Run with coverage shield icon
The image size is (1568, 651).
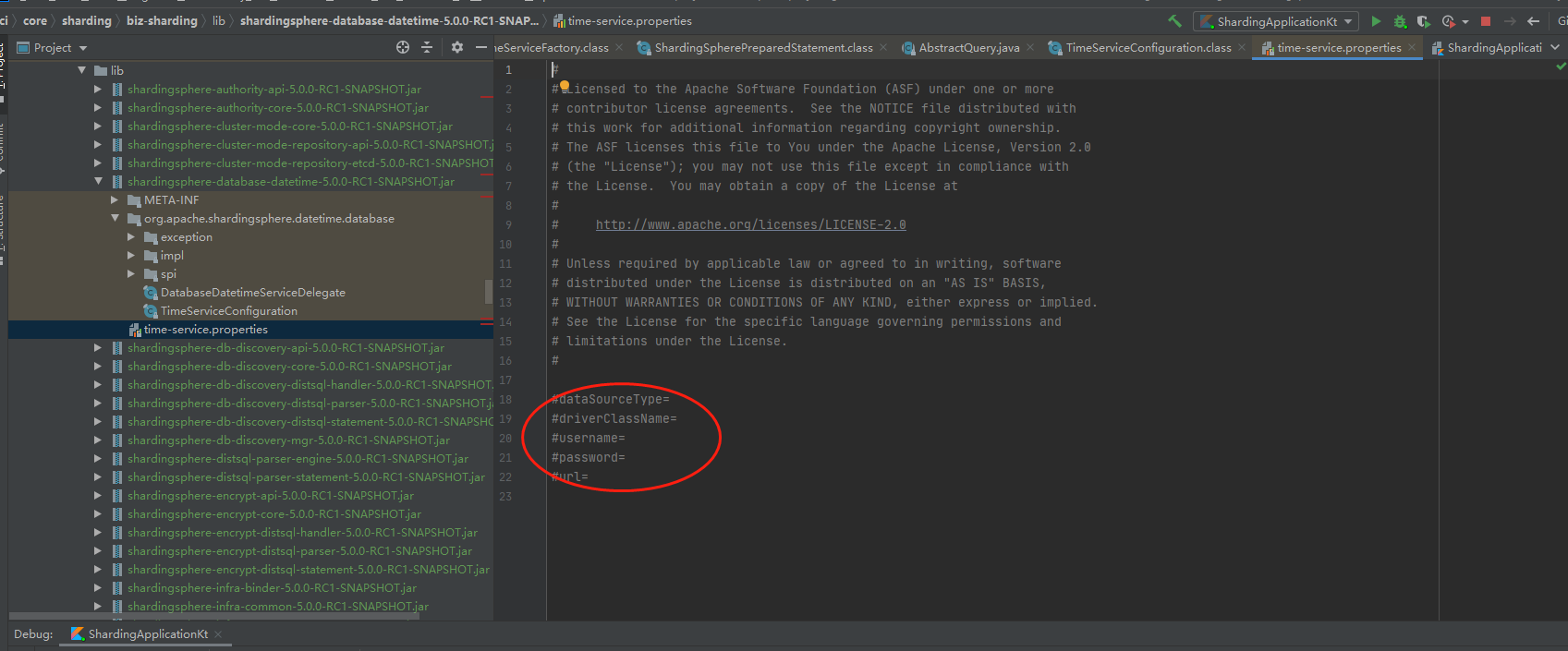click(1423, 21)
